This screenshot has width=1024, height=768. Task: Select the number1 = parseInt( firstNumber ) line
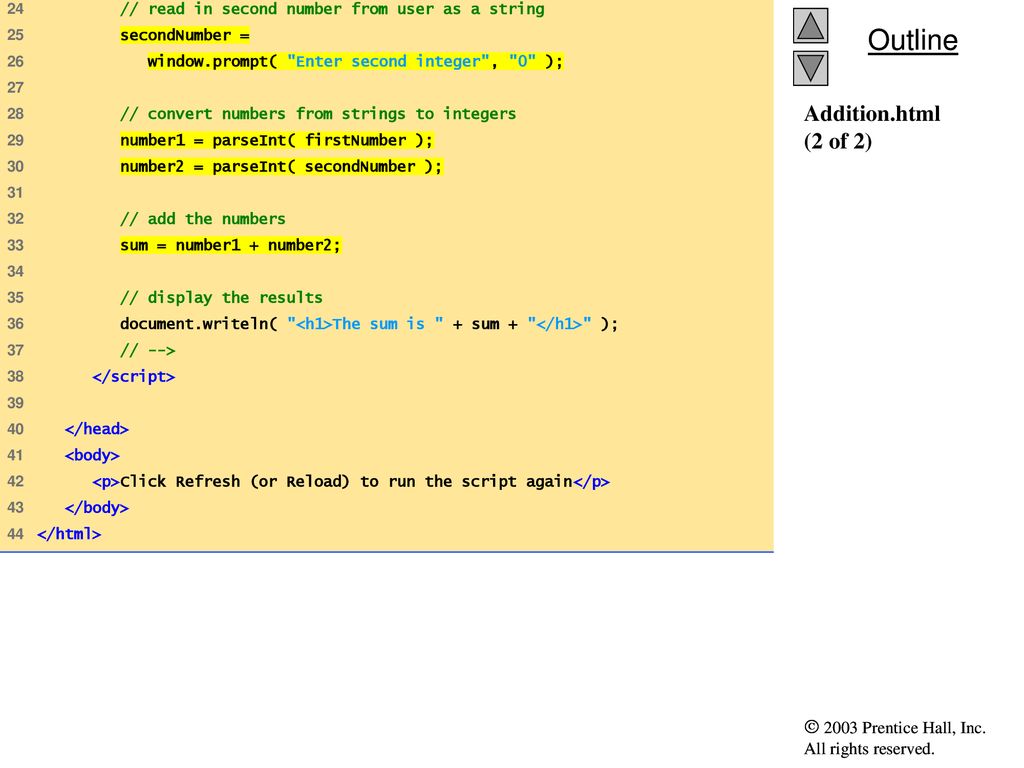(x=276, y=140)
